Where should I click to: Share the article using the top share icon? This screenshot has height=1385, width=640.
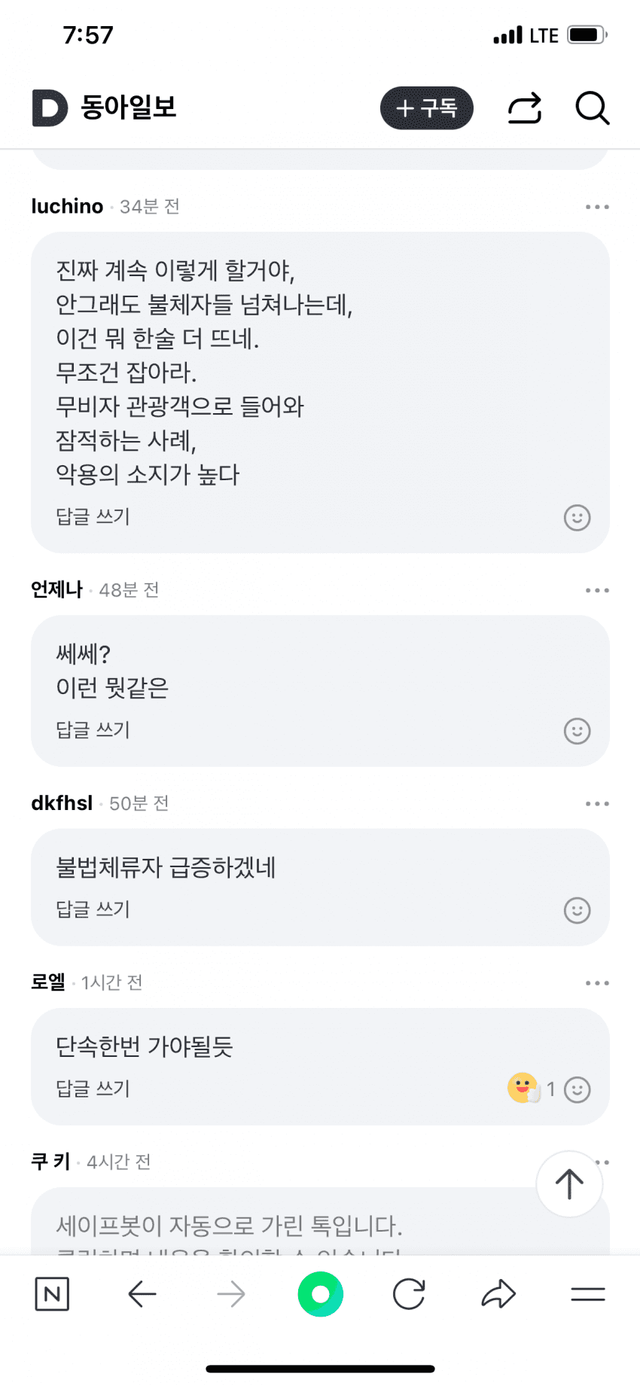click(x=524, y=109)
